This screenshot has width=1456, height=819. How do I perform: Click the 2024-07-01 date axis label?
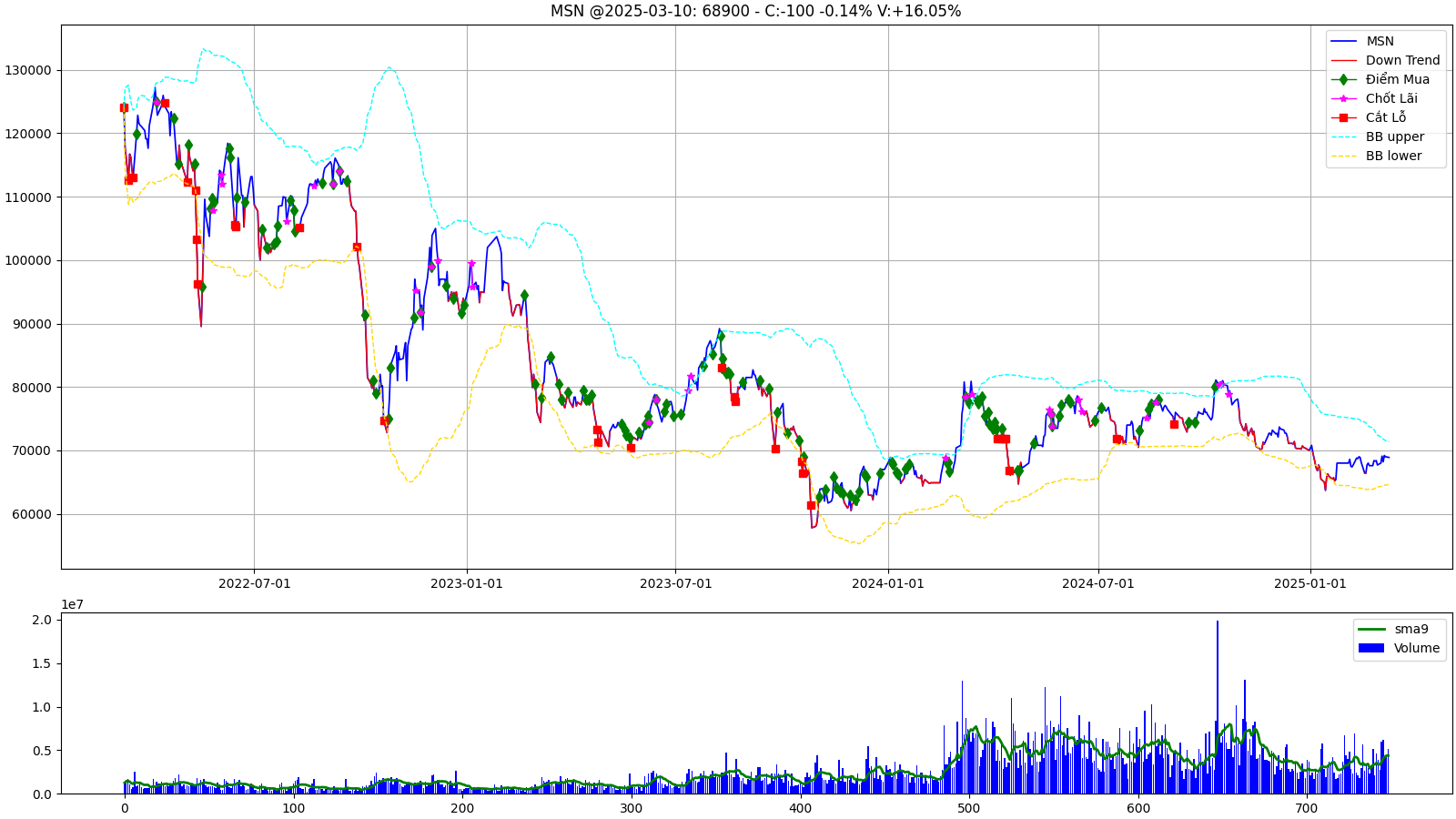point(1098,583)
